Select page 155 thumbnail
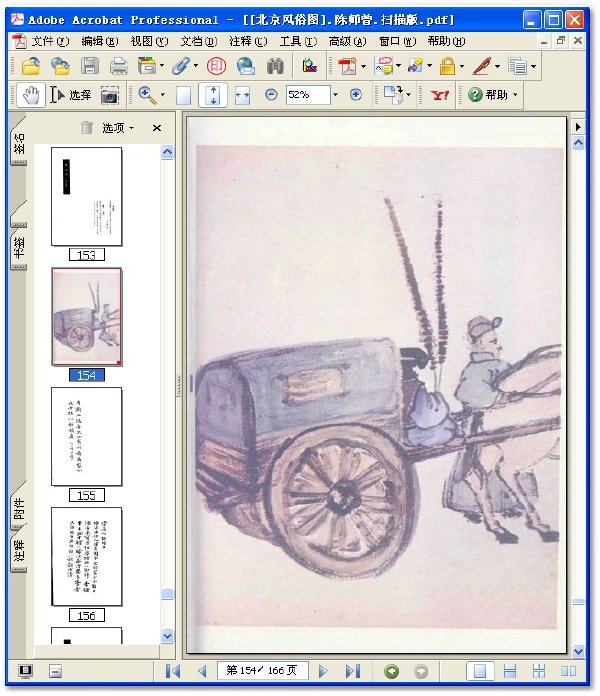600x696 pixels. (87, 437)
